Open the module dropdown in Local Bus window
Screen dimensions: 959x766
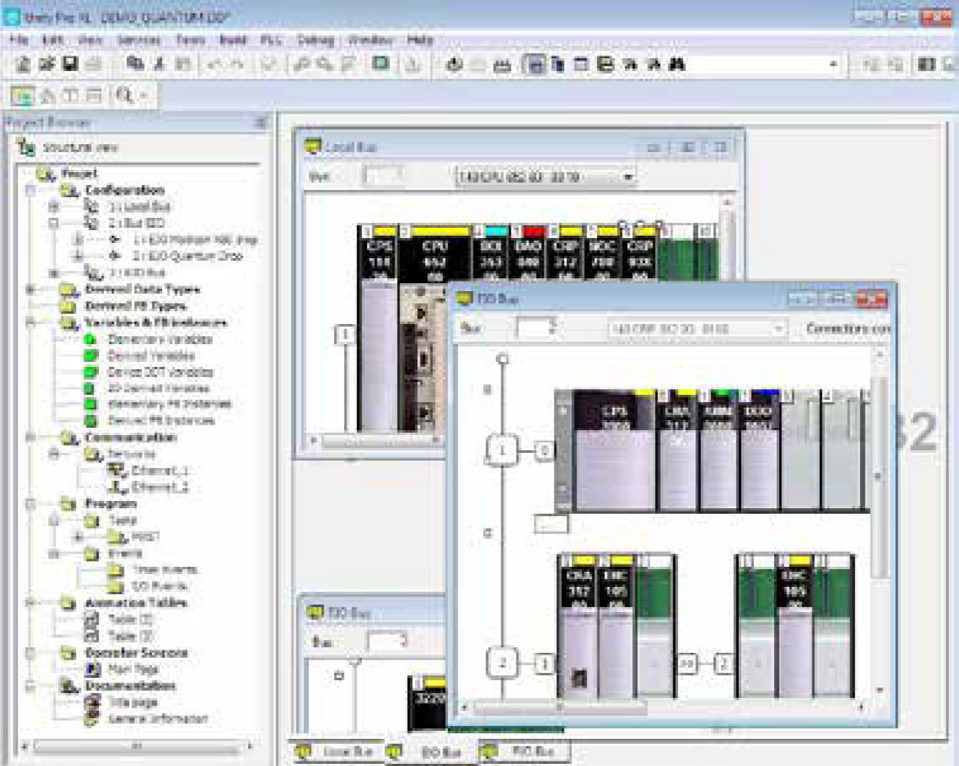628,177
